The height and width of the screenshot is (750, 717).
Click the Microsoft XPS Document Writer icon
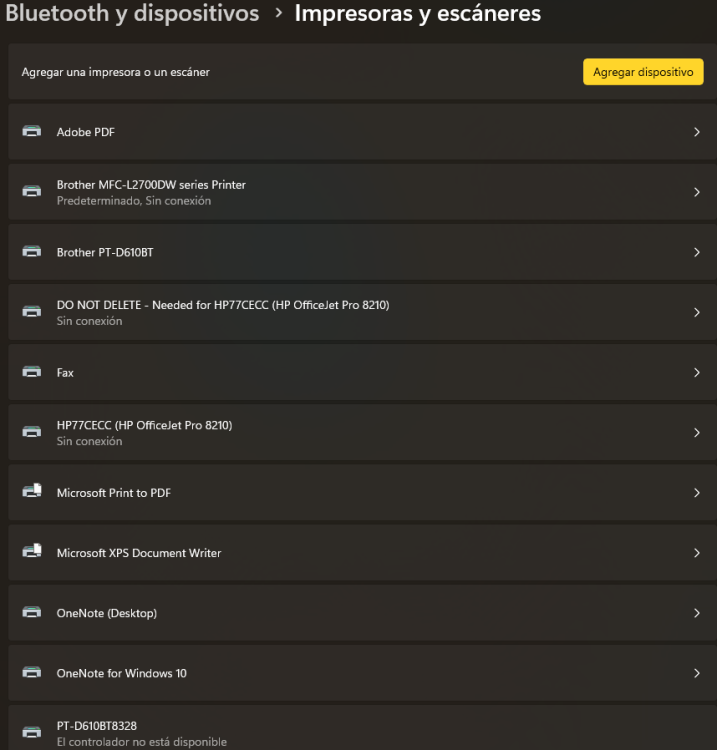tap(32, 552)
